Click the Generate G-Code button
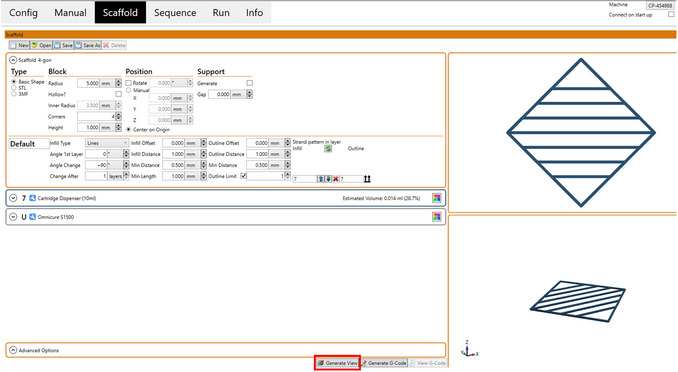The image size is (678, 372). coord(384,363)
